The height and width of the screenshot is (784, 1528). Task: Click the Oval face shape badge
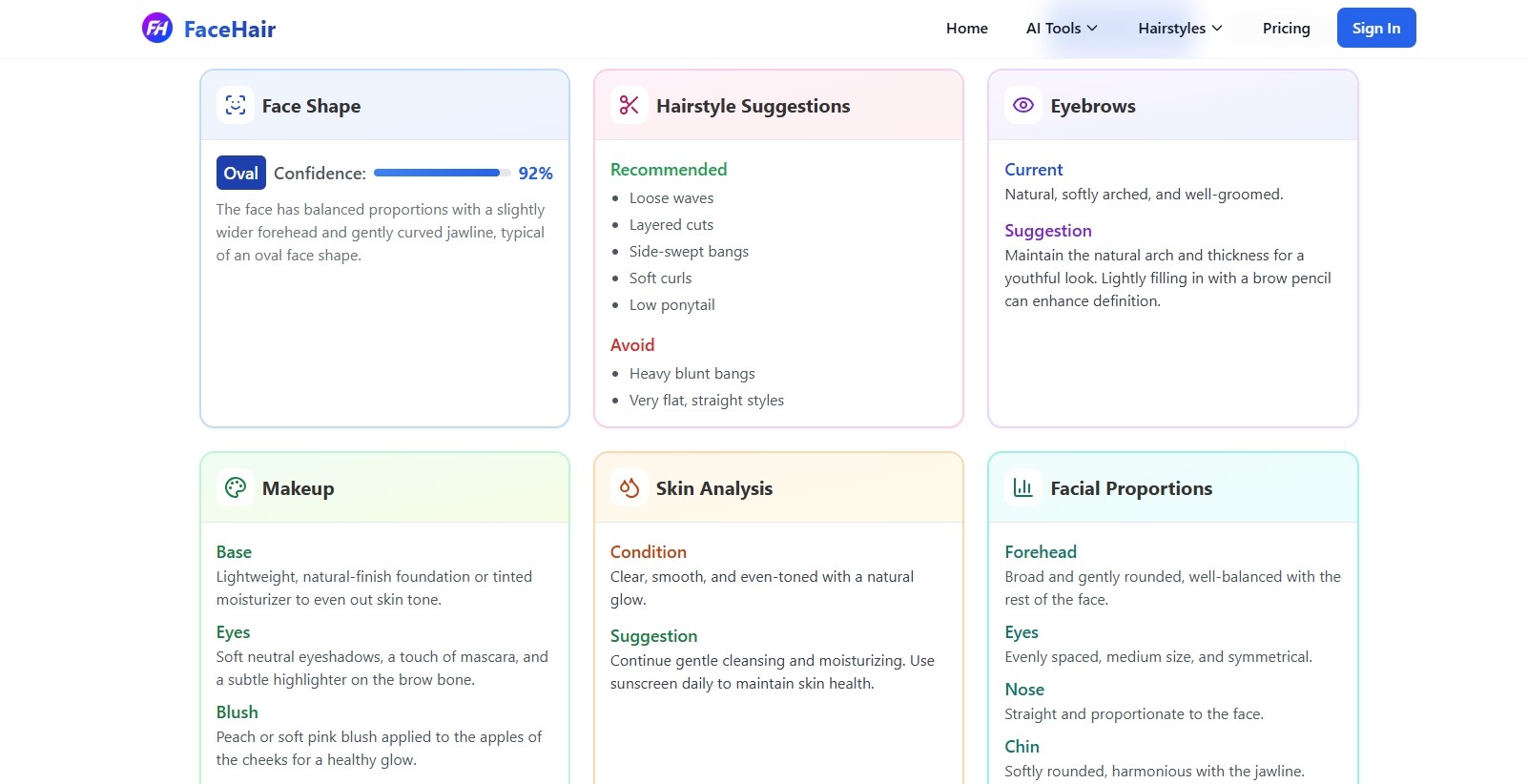click(240, 174)
